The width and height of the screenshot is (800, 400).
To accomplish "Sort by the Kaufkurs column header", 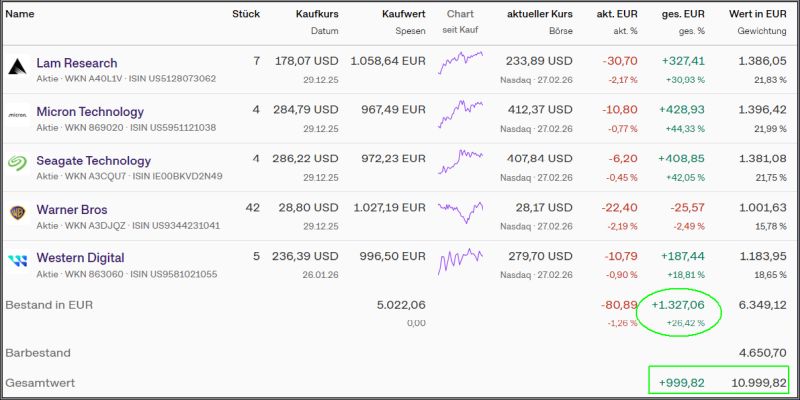I will coord(318,14).
